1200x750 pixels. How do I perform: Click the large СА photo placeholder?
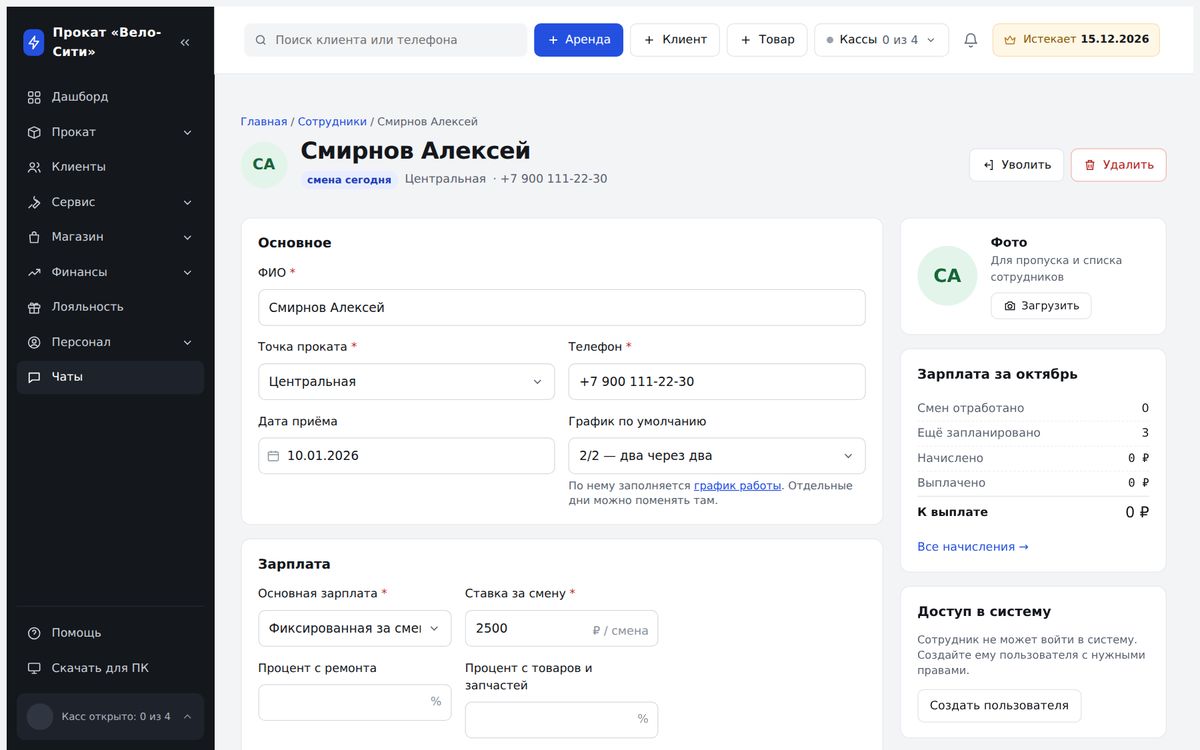coord(947,276)
